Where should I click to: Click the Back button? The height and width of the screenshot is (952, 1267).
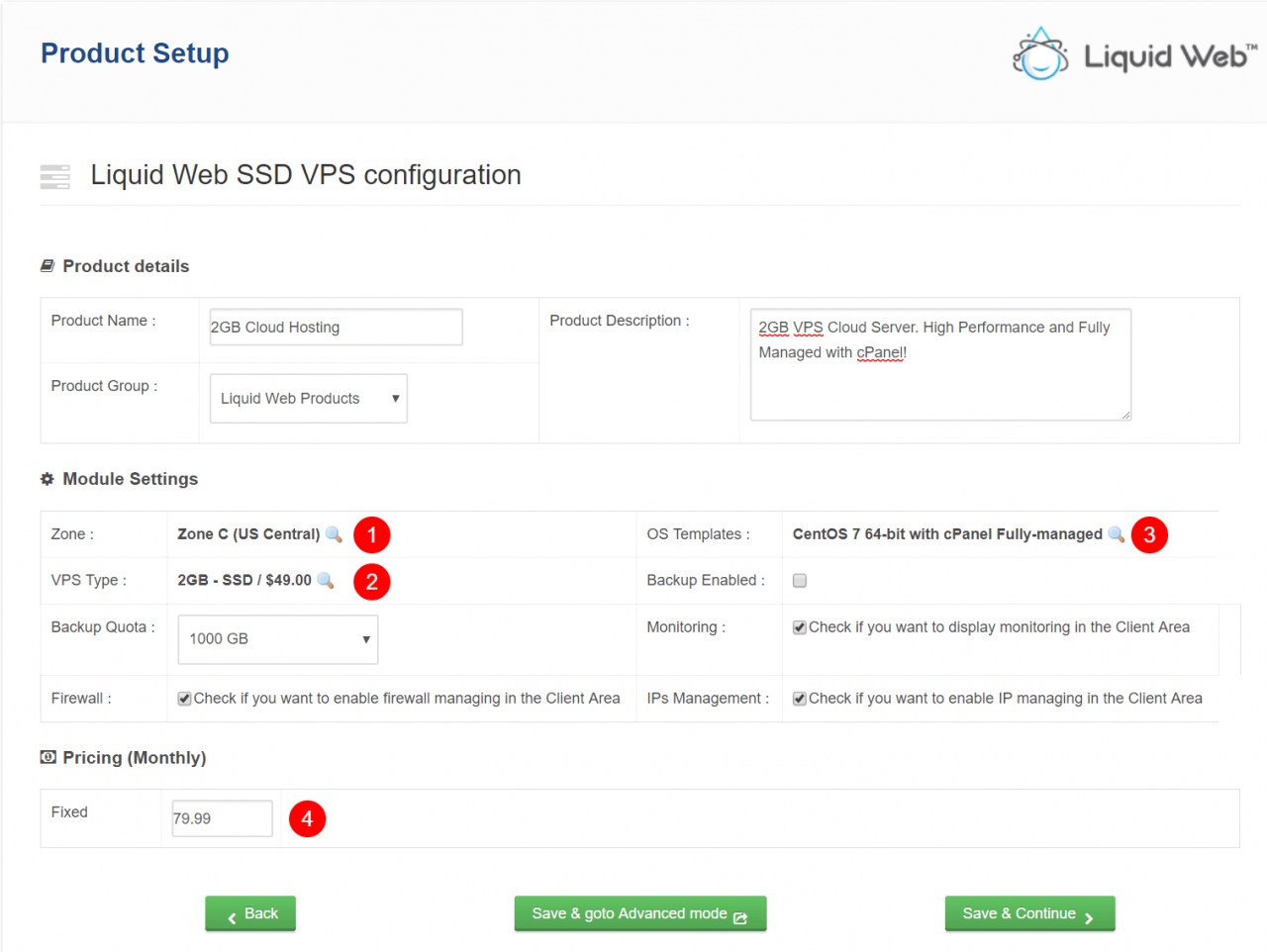(x=250, y=914)
